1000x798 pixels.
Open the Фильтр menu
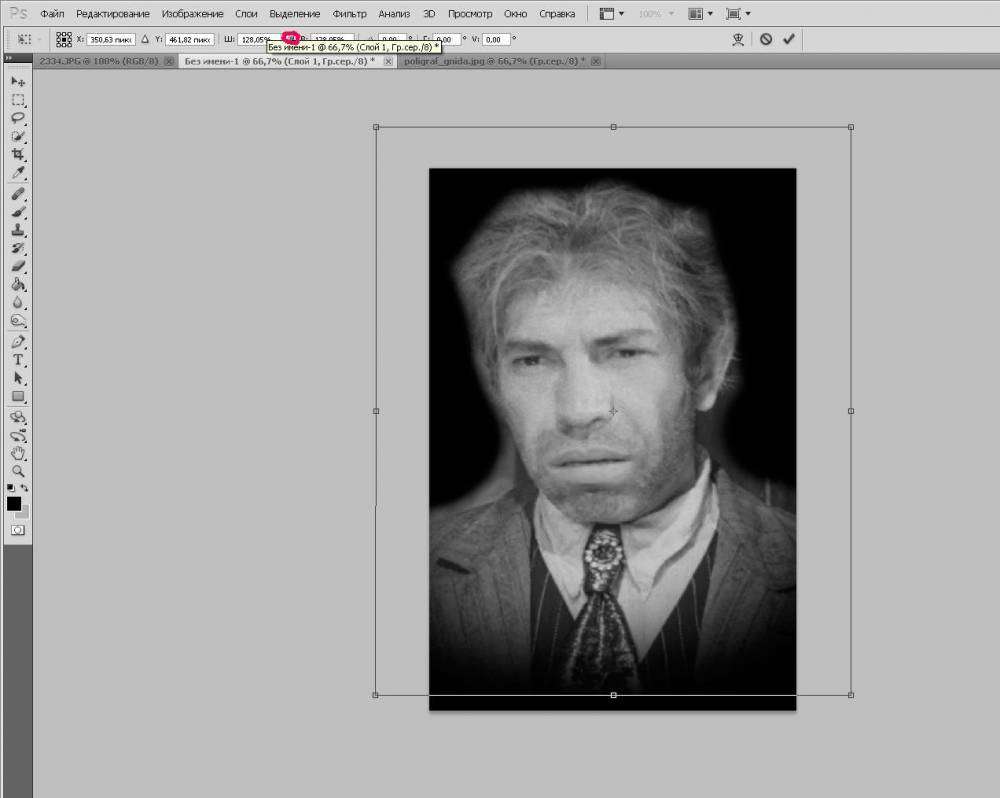(349, 14)
